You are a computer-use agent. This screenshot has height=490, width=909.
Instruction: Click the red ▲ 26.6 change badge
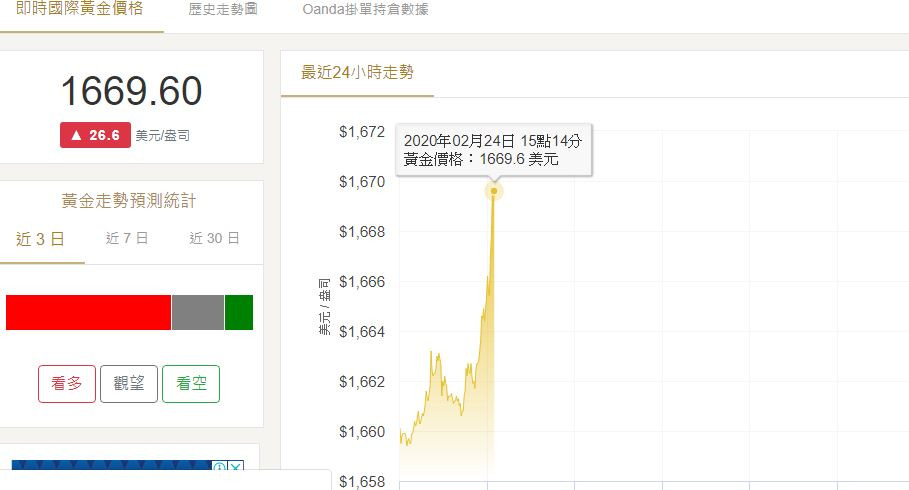95,135
